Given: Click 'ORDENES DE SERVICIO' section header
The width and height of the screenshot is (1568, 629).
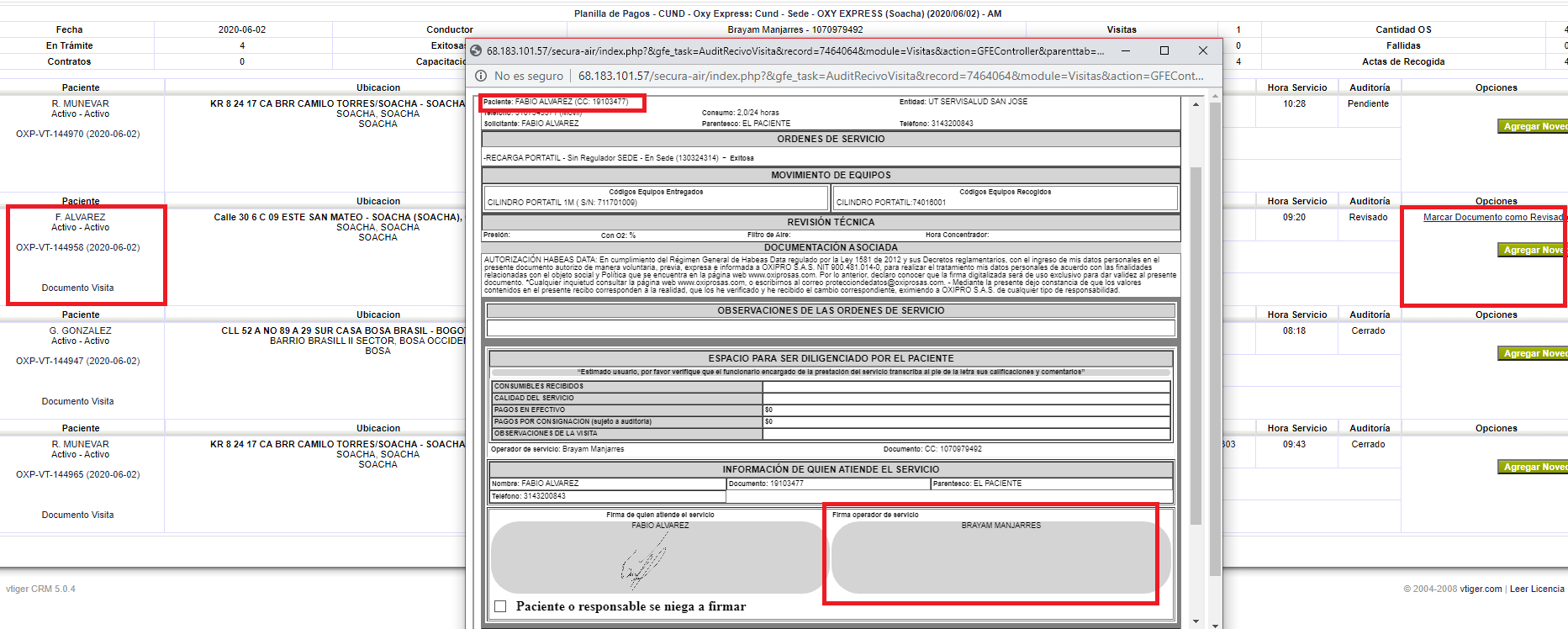Looking at the screenshot, I should pyautogui.click(x=831, y=140).
